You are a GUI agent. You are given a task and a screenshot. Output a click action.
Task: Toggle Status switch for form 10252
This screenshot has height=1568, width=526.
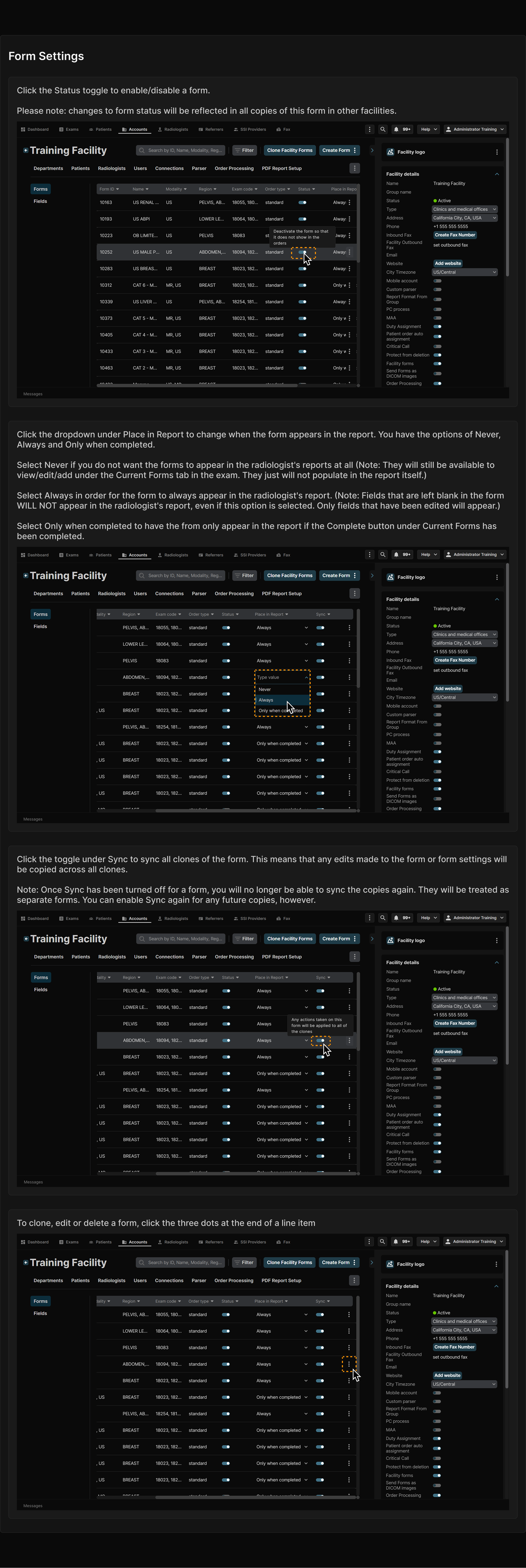click(302, 252)
